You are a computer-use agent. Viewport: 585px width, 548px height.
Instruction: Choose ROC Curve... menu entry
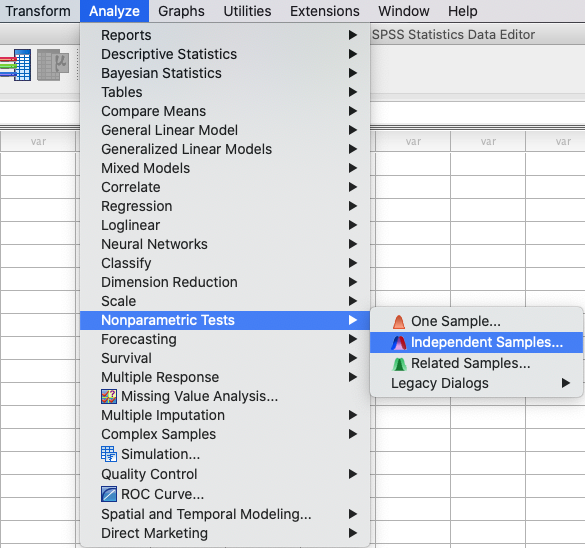click(225, 494)
